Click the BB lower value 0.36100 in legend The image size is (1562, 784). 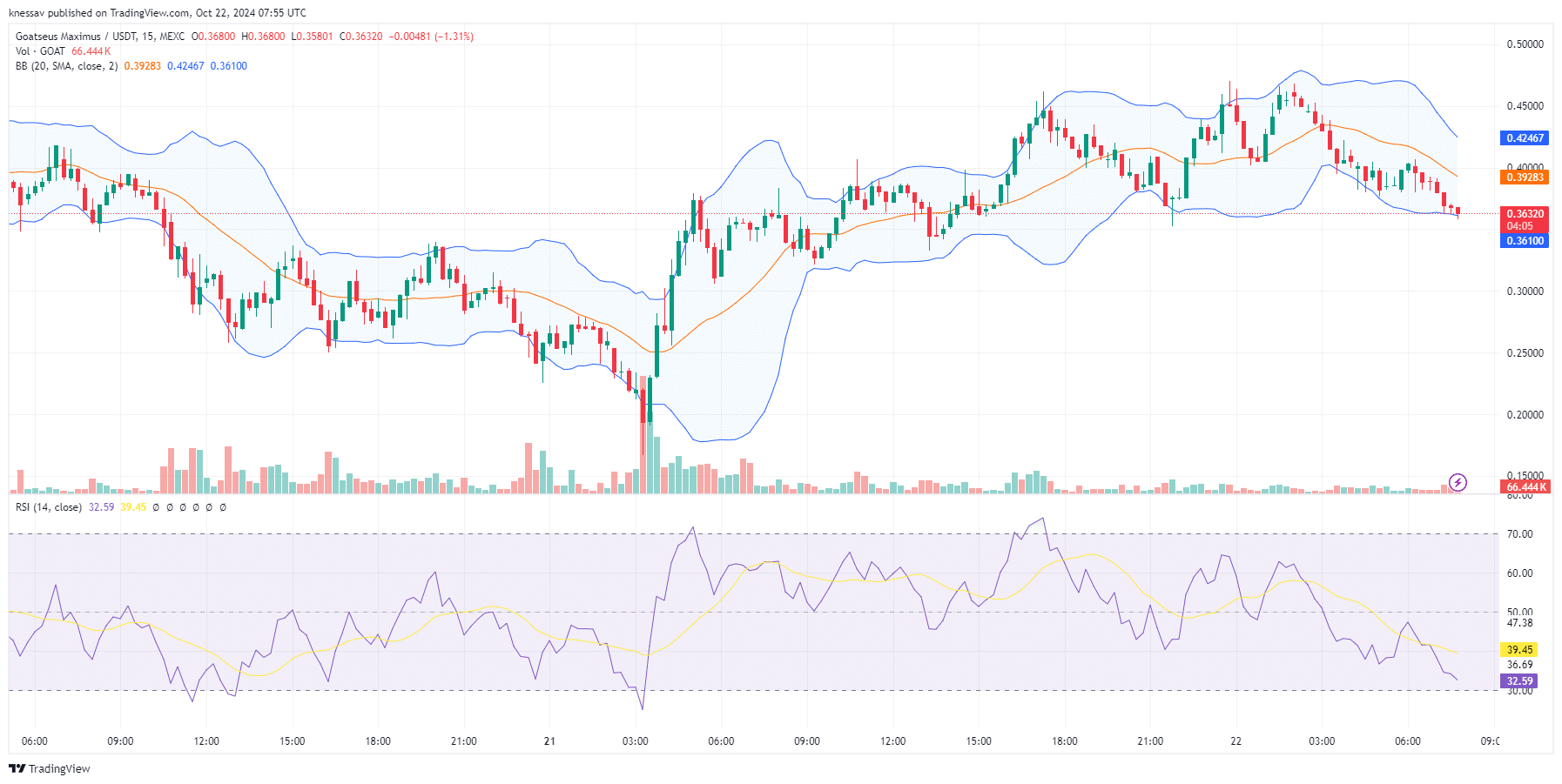[x=229, y=66]
